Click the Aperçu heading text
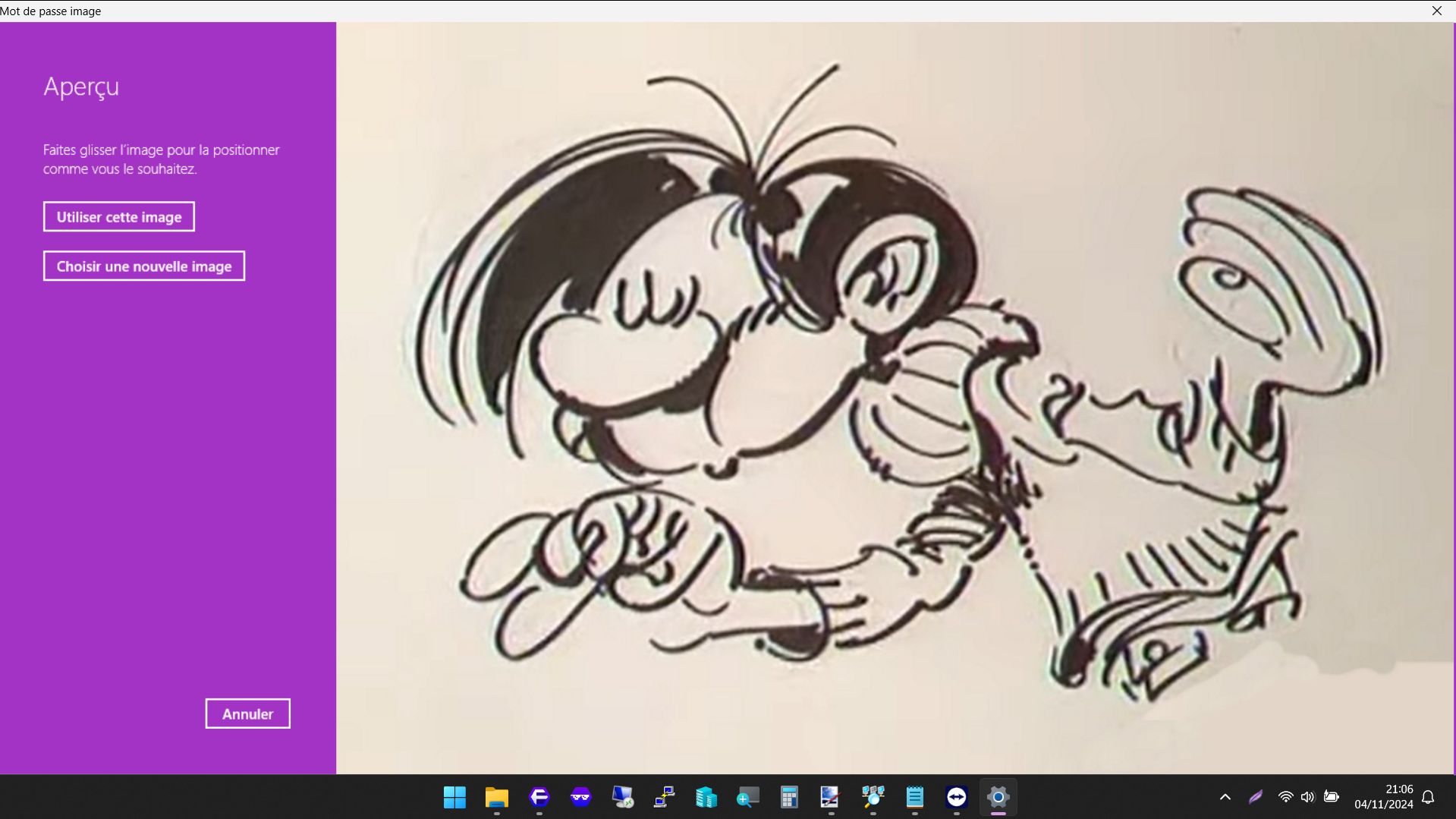Image resolution: width=1456 pixels, height=819 pixels. (x=81, y=87)
